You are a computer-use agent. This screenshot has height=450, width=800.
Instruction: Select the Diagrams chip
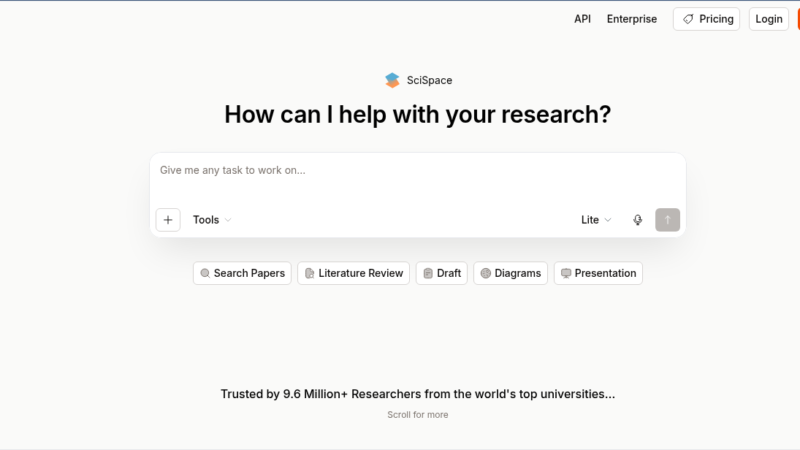(x=511, y=273)
